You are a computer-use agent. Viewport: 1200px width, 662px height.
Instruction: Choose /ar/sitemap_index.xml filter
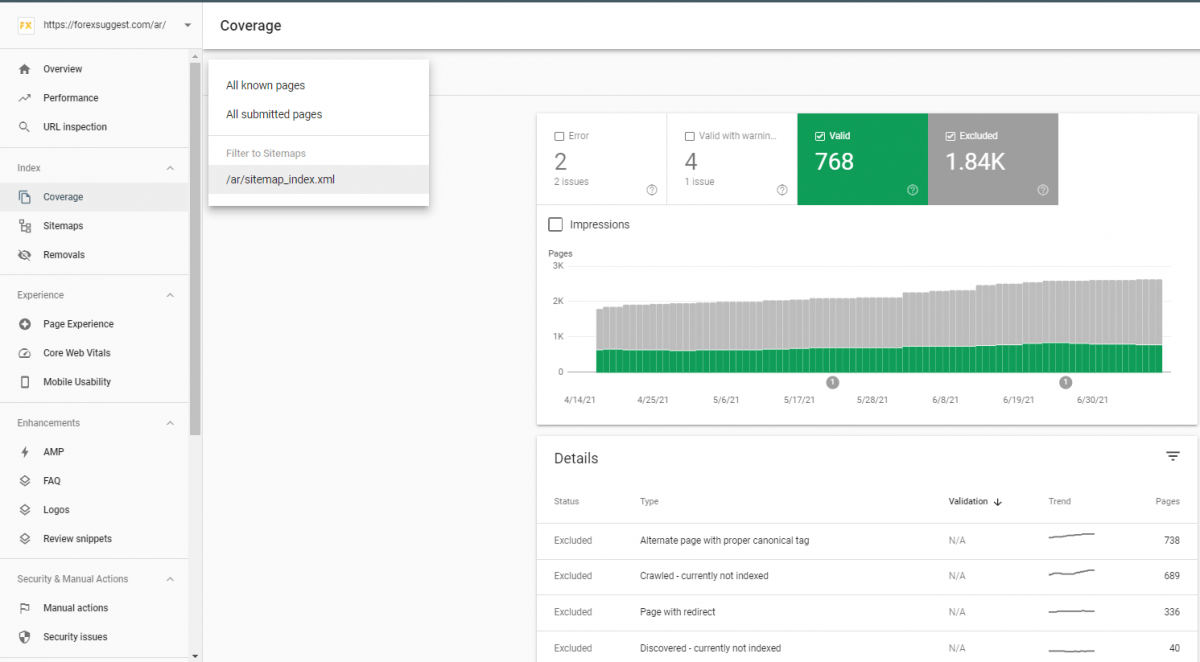point(318,179)
